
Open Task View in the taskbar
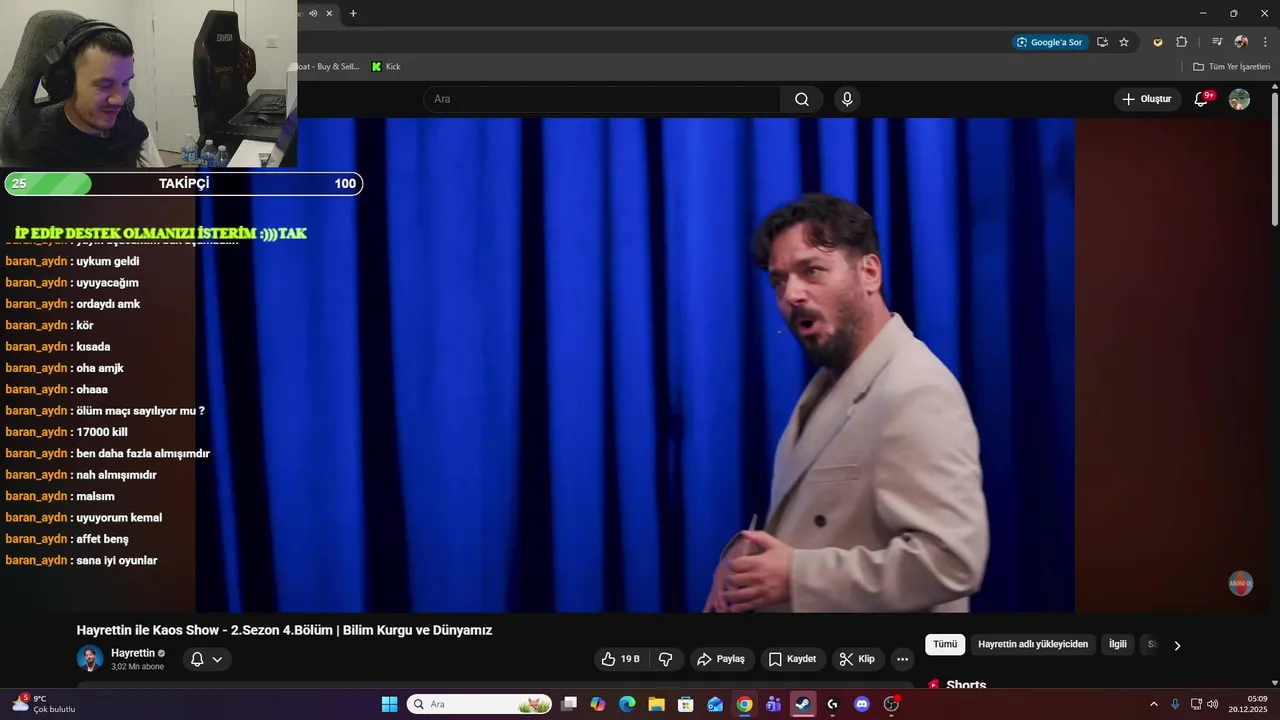569,704
